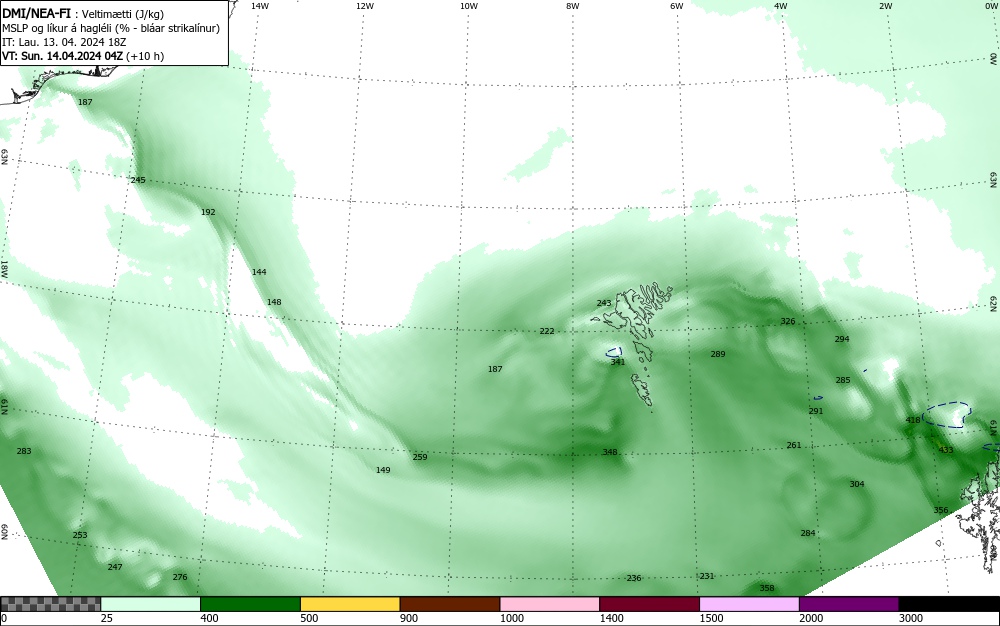Click the "433" CAPE value
Image resolution: width=1000 pixels, height=626 pixels.
coord(946,450)
